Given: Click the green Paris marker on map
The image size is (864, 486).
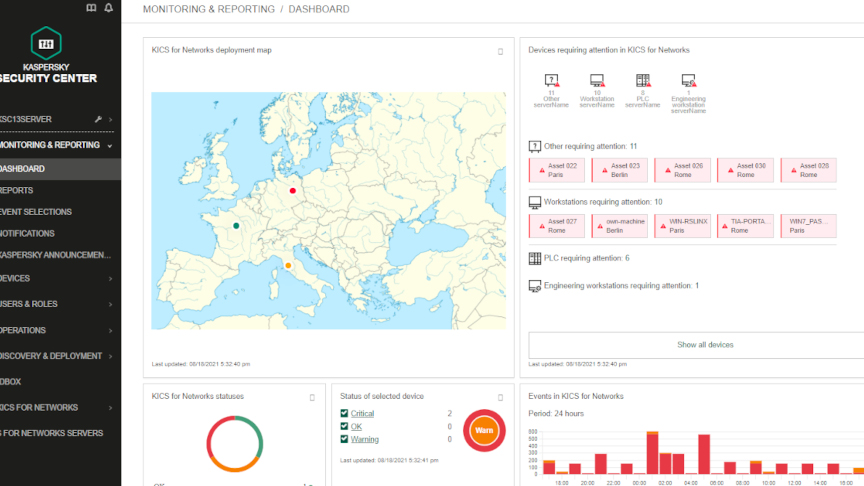Looking at the screenshot, I should [236, 225].
